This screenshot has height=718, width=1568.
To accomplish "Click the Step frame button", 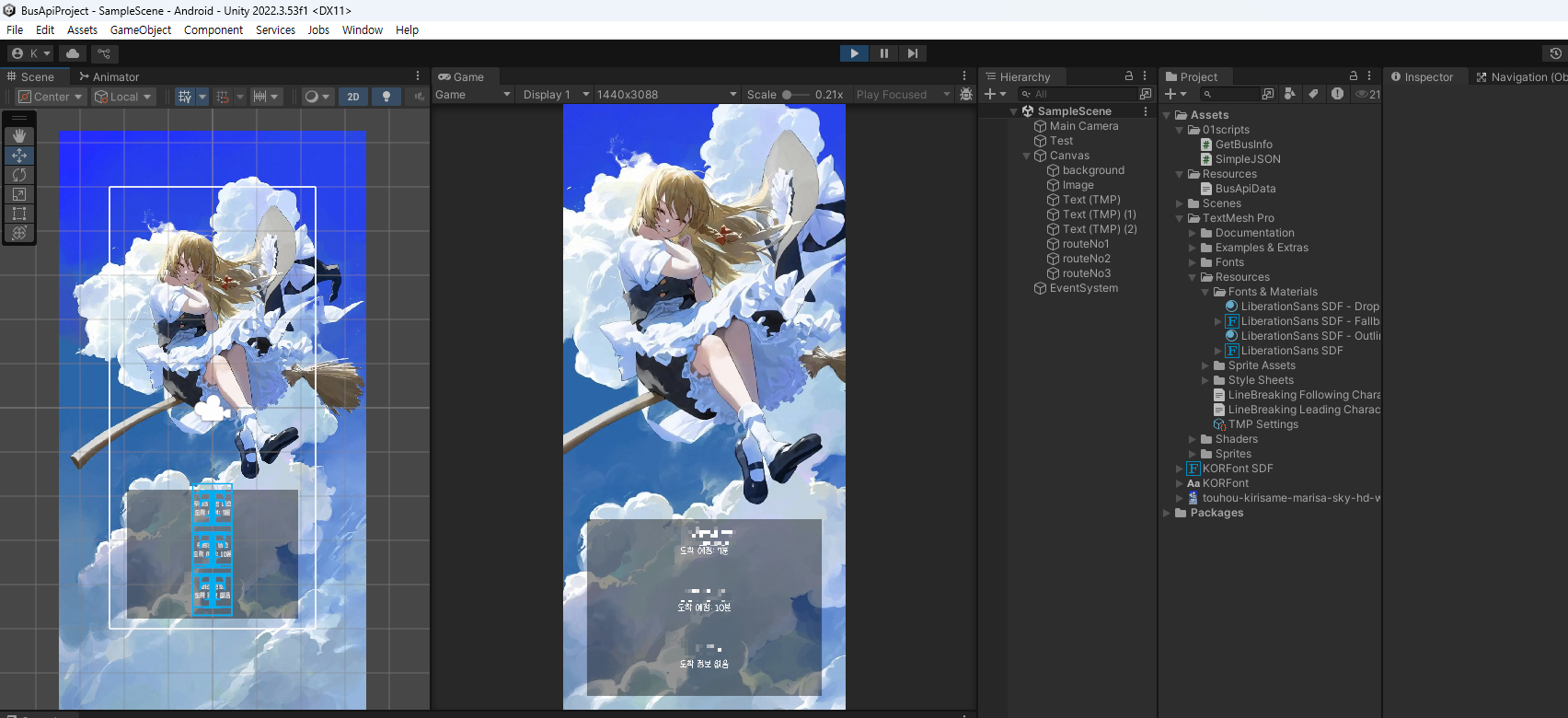I will [912, 53].
